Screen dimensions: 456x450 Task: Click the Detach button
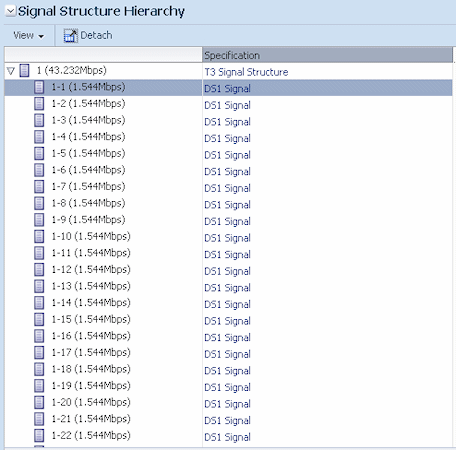(88, 35)
